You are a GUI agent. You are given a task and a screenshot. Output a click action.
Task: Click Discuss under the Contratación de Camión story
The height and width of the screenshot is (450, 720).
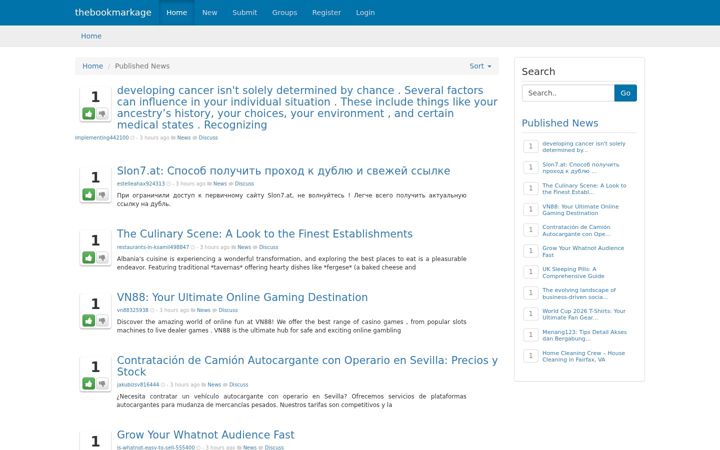click(x=238, y=385)
